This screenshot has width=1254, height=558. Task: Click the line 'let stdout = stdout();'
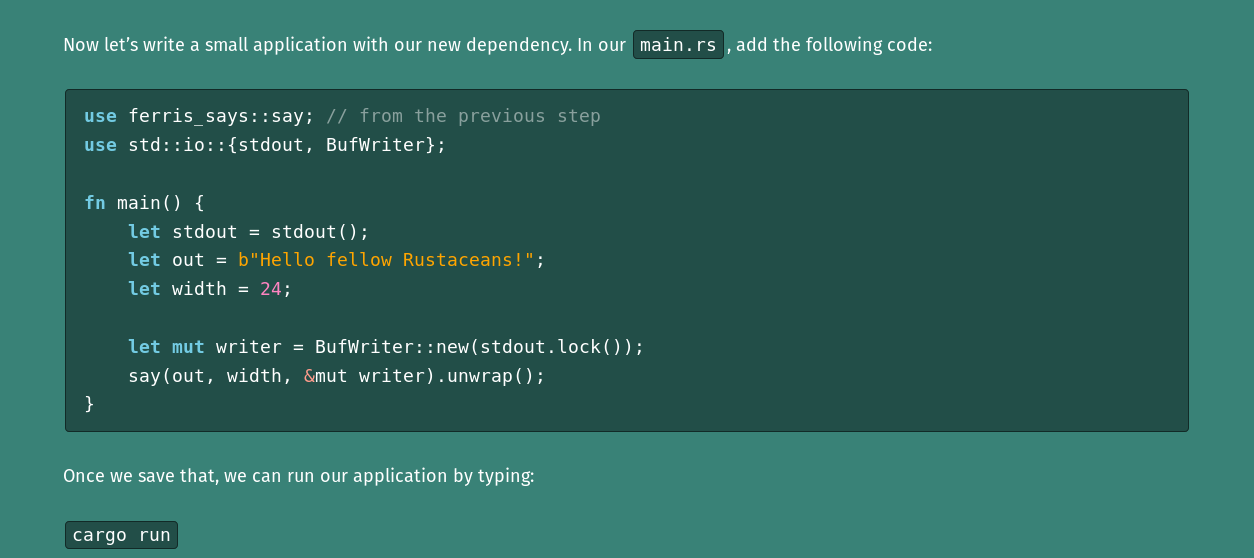pyautogui.click(x=248, y=232)
